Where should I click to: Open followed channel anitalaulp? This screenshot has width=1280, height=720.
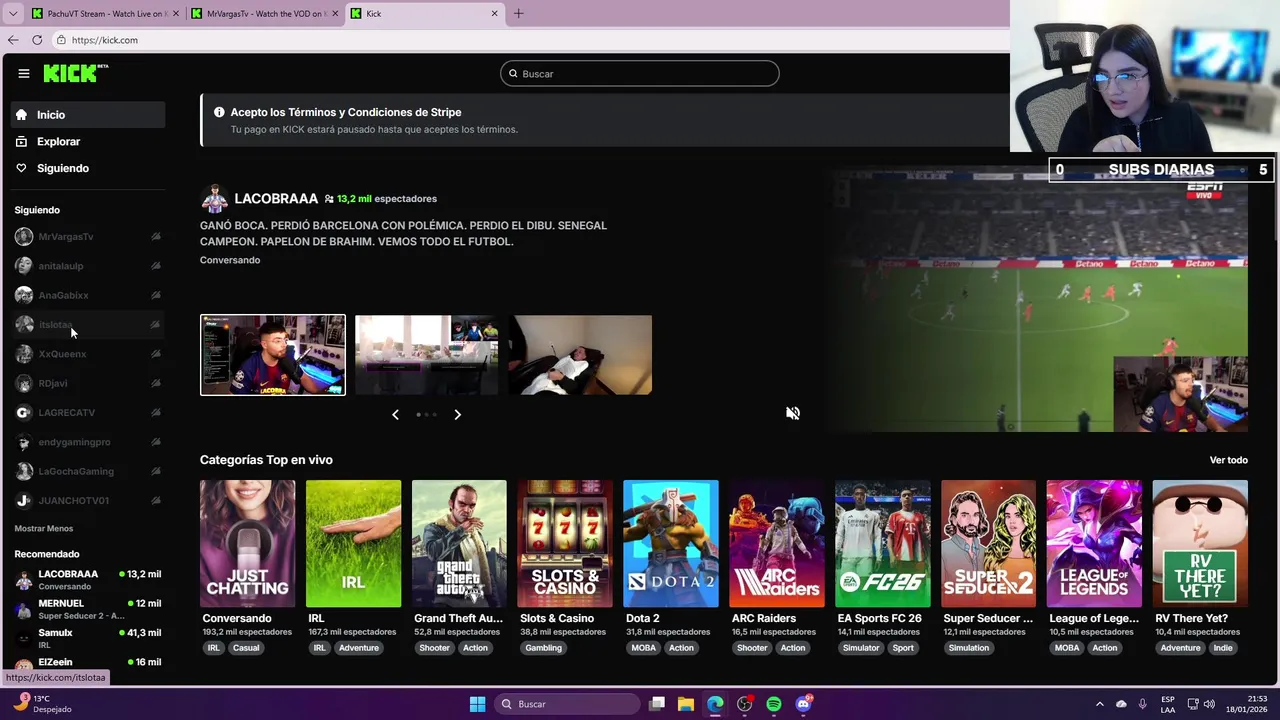coord(88,266)
